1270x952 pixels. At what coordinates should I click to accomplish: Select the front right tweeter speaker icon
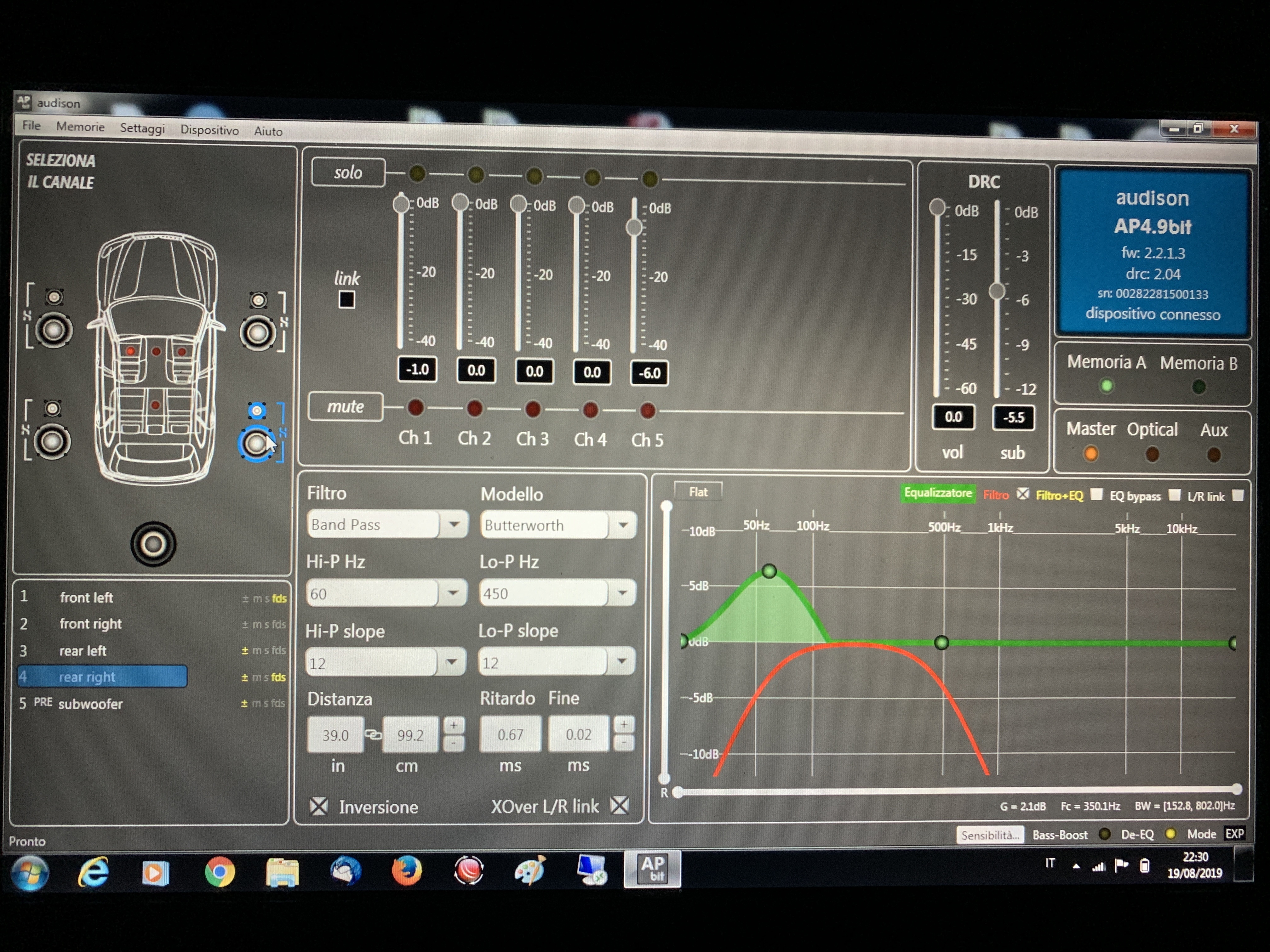258,299
